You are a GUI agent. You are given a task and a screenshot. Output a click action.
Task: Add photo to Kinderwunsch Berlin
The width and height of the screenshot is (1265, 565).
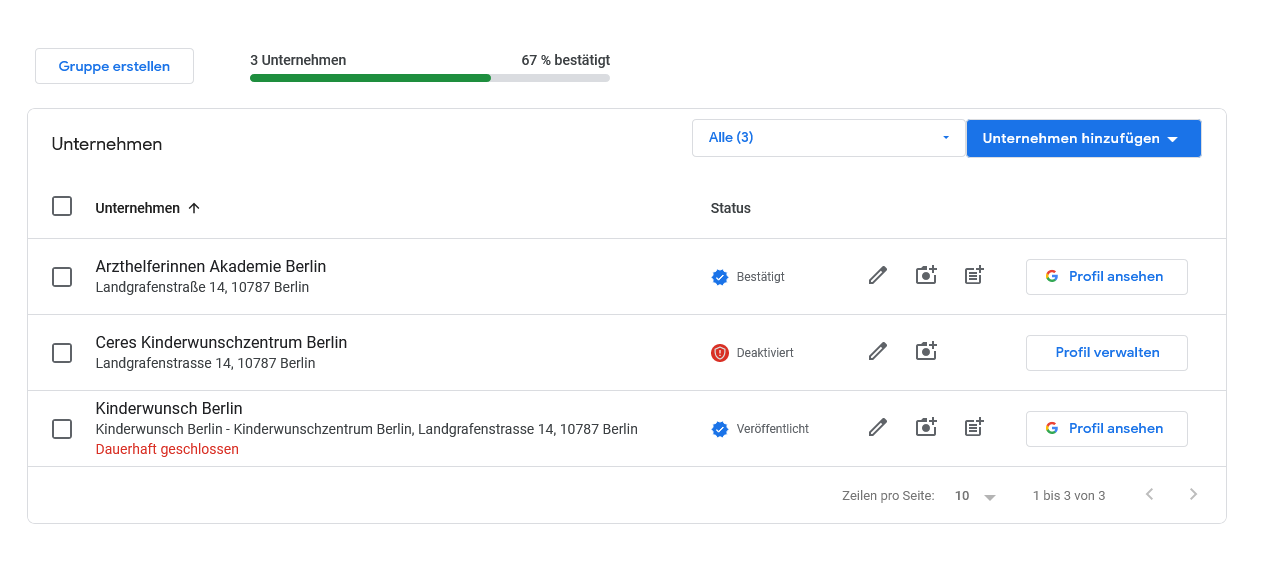pos(927,428)
